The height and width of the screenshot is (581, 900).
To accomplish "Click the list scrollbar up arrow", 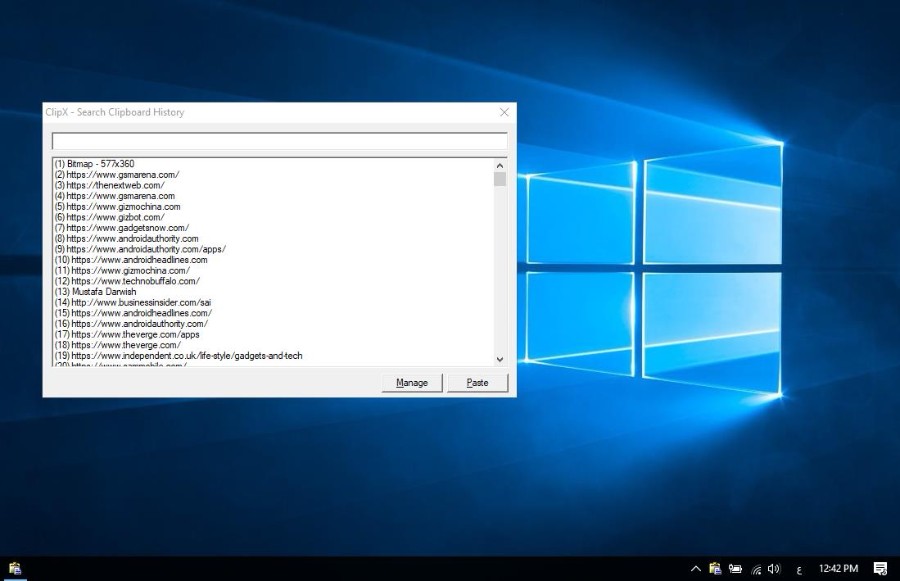I will 500,165.
